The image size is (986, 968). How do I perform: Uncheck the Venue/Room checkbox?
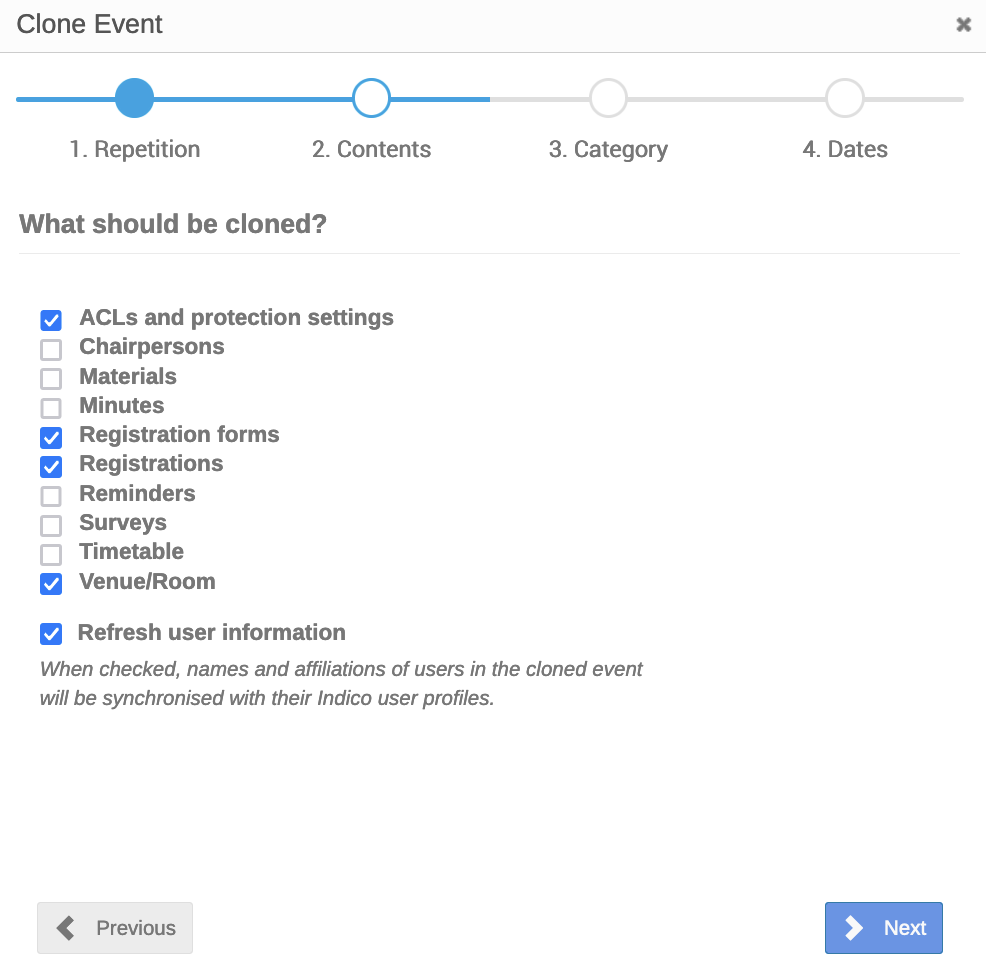(51, 584)
